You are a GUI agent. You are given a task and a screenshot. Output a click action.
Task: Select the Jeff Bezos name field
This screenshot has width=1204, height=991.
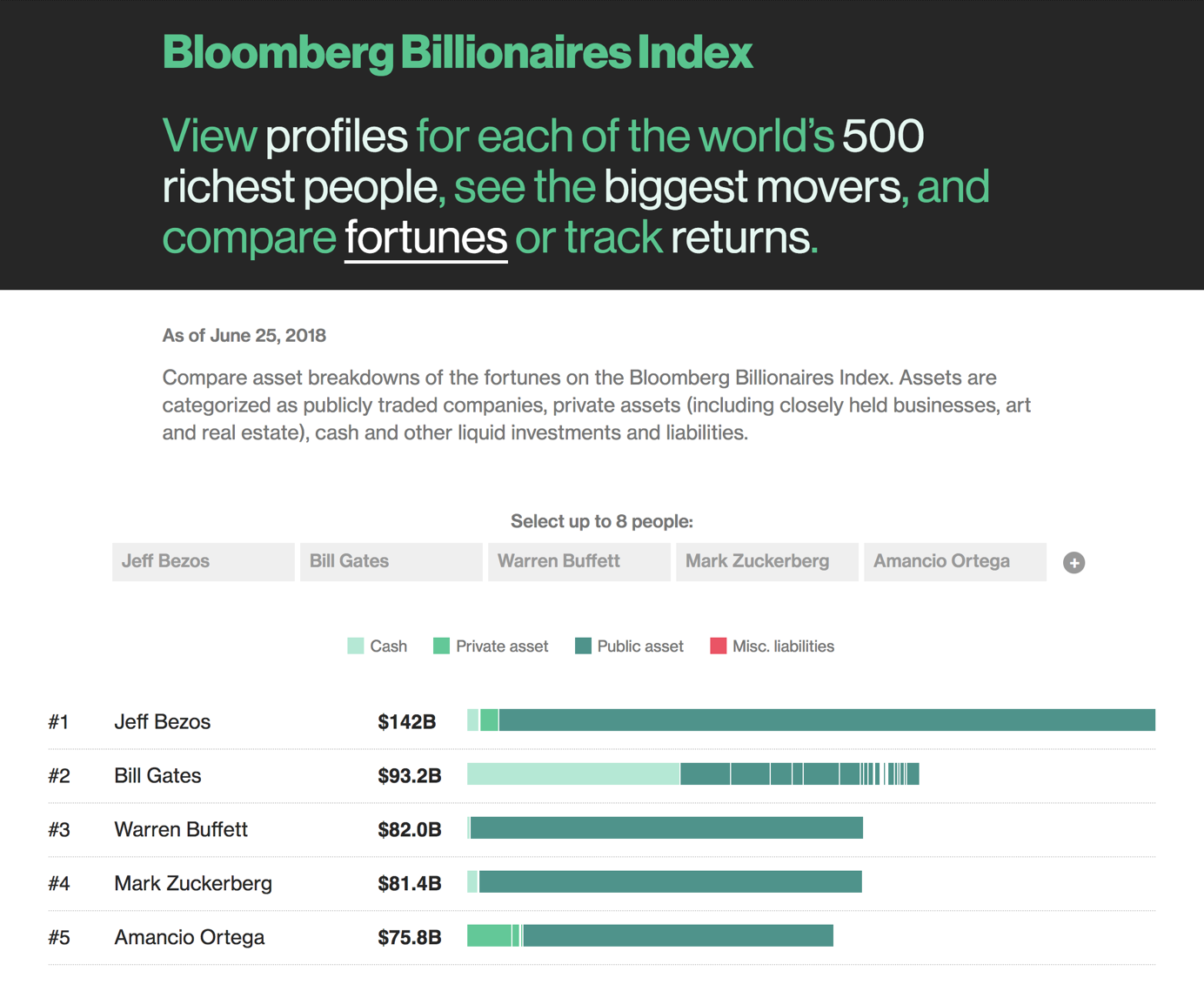tap(204, 562)
